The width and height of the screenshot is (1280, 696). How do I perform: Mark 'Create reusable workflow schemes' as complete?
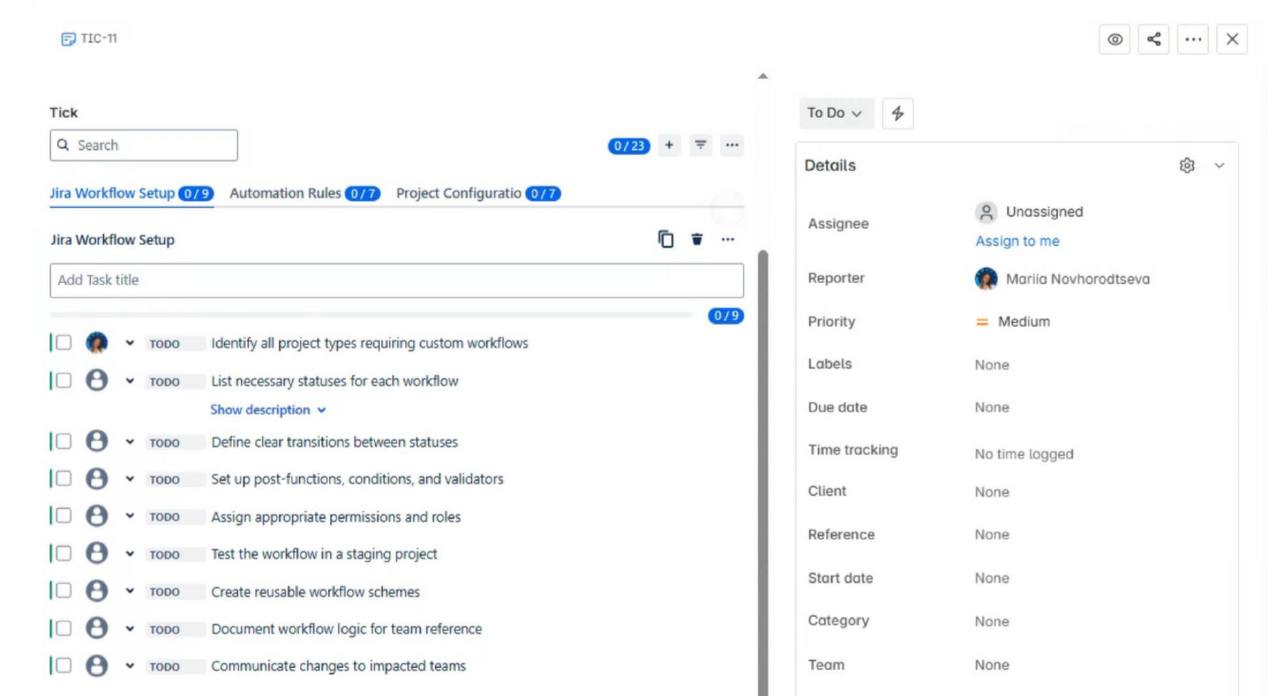click(63, 591)
